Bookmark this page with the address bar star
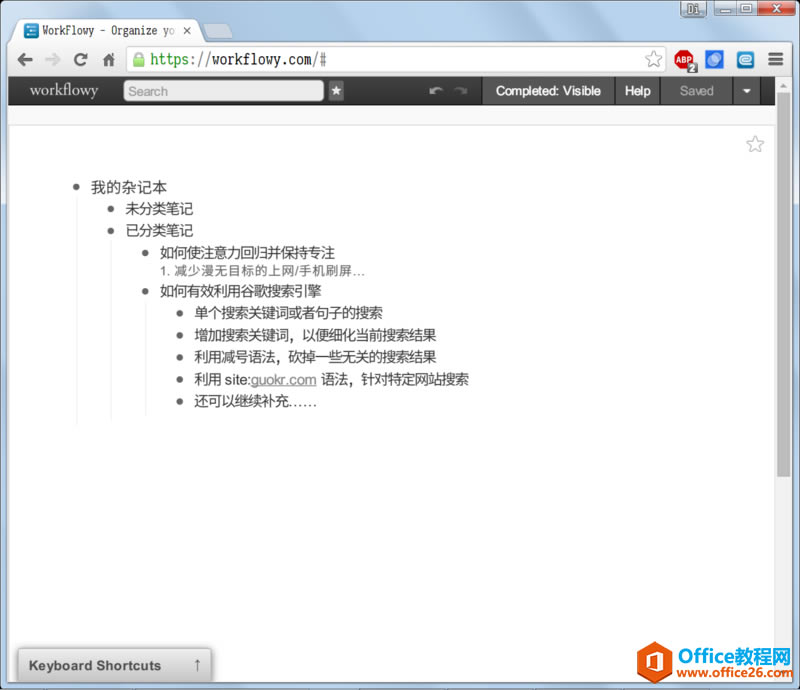The image size is (800, 690). coord(653,59)
